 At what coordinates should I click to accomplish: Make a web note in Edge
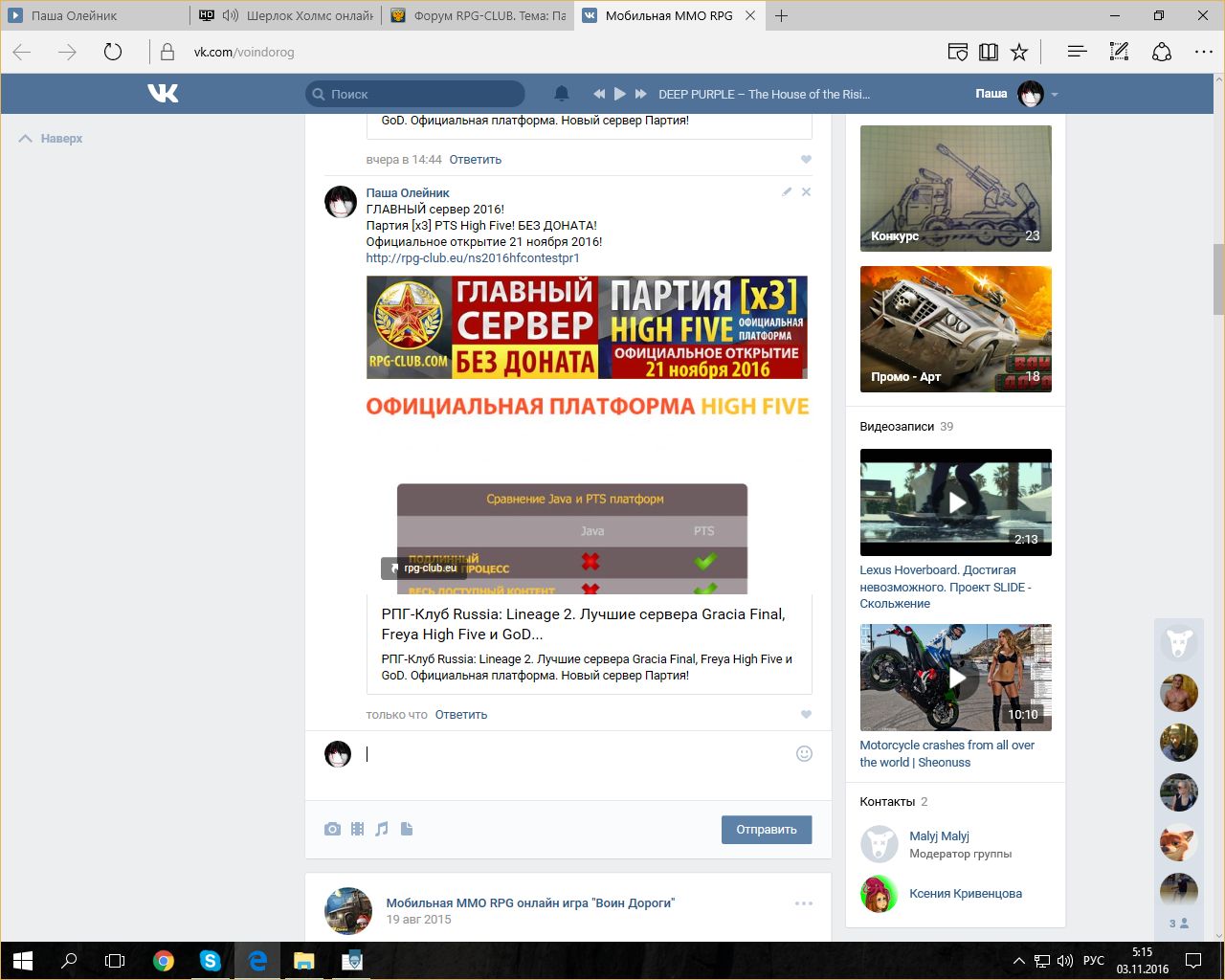coord(1119,52)
